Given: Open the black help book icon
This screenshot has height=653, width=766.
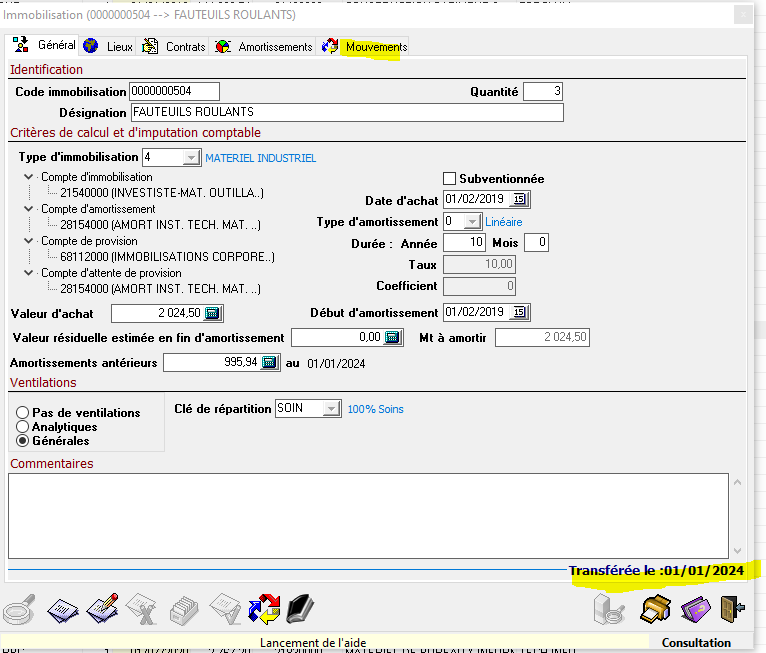Looking at the screenshot, I should 301,608.
